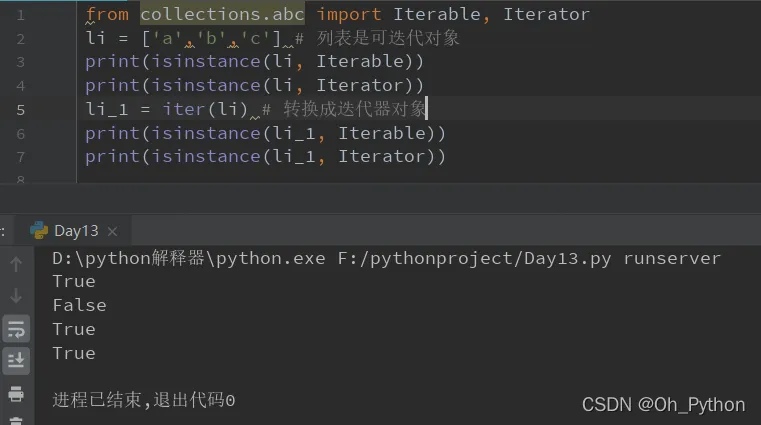
Task: Click the first True output line
Action: (x=74, y=282)
